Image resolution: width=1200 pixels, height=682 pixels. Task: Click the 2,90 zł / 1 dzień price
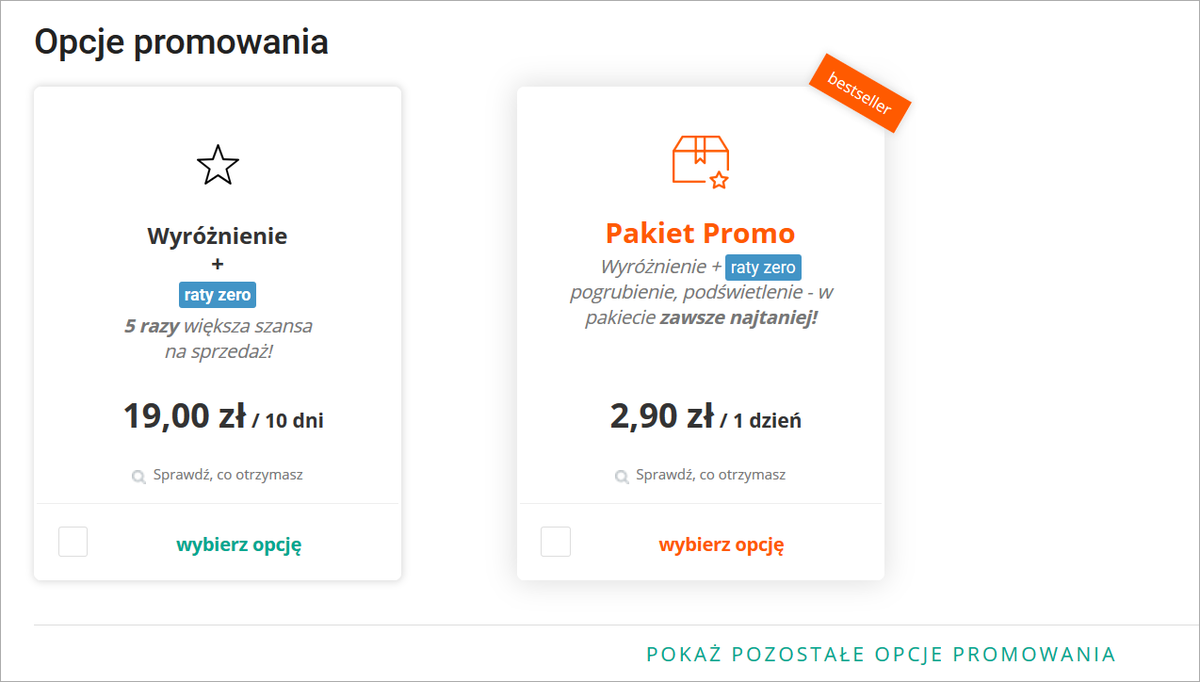pyautogui.click(x=705, y=417)
